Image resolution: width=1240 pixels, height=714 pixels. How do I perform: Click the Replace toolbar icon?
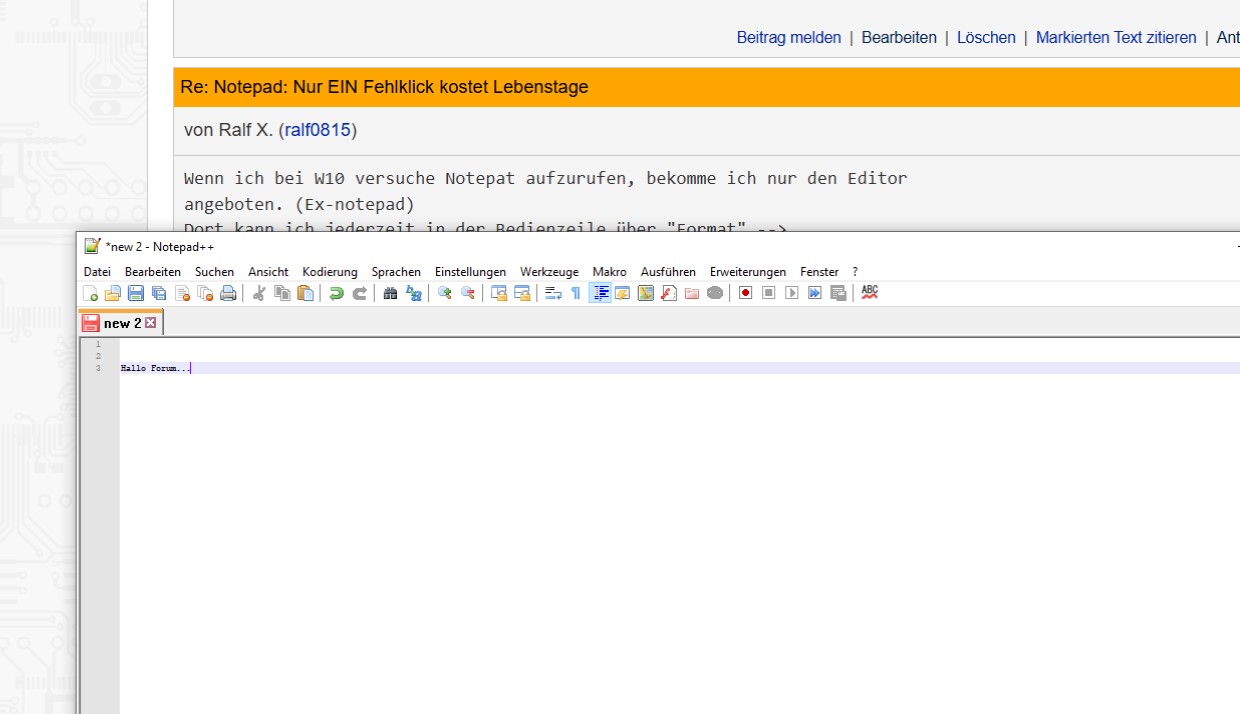(x=413, y=293)
